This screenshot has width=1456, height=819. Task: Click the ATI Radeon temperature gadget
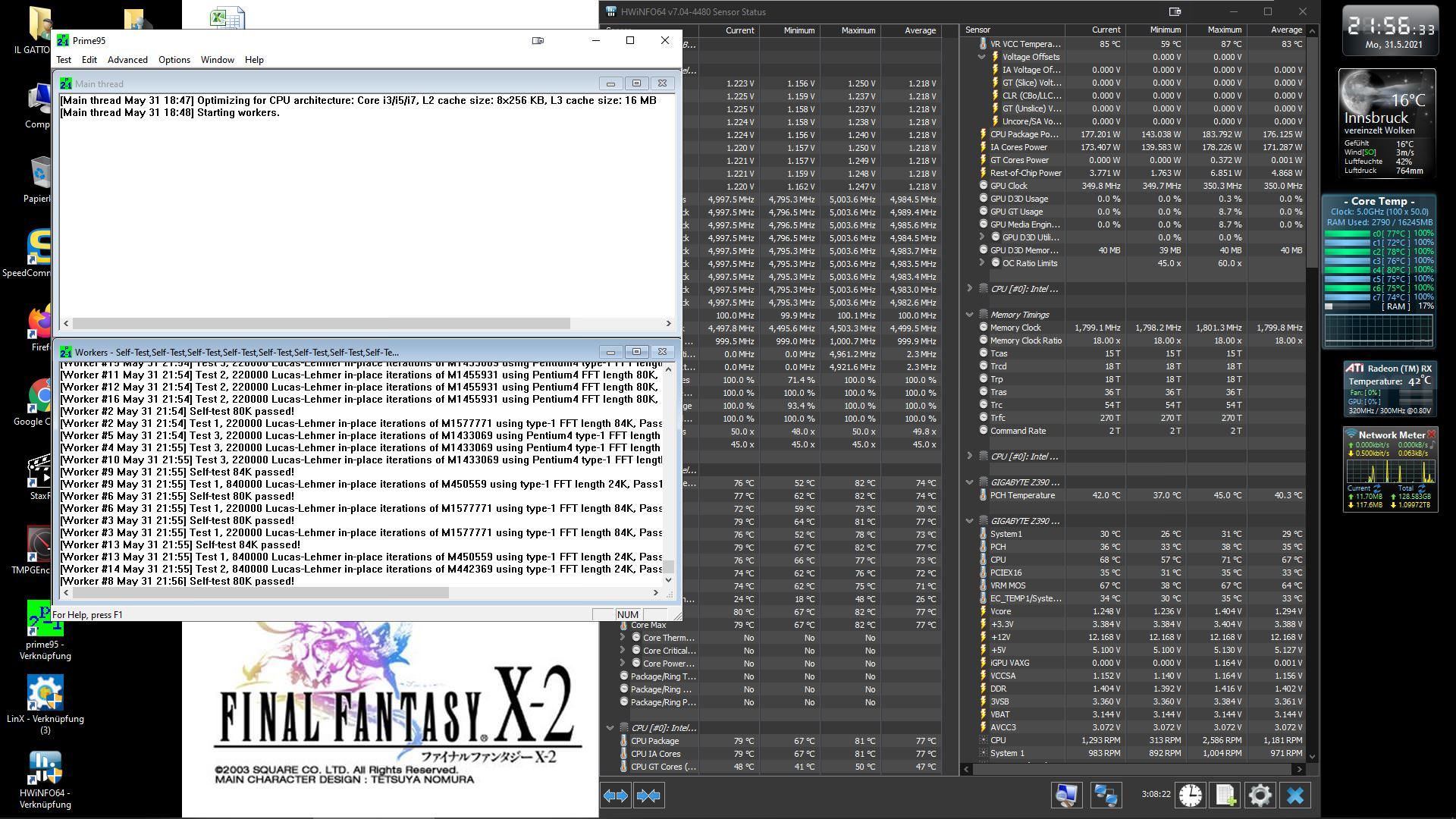(1389, 389)
